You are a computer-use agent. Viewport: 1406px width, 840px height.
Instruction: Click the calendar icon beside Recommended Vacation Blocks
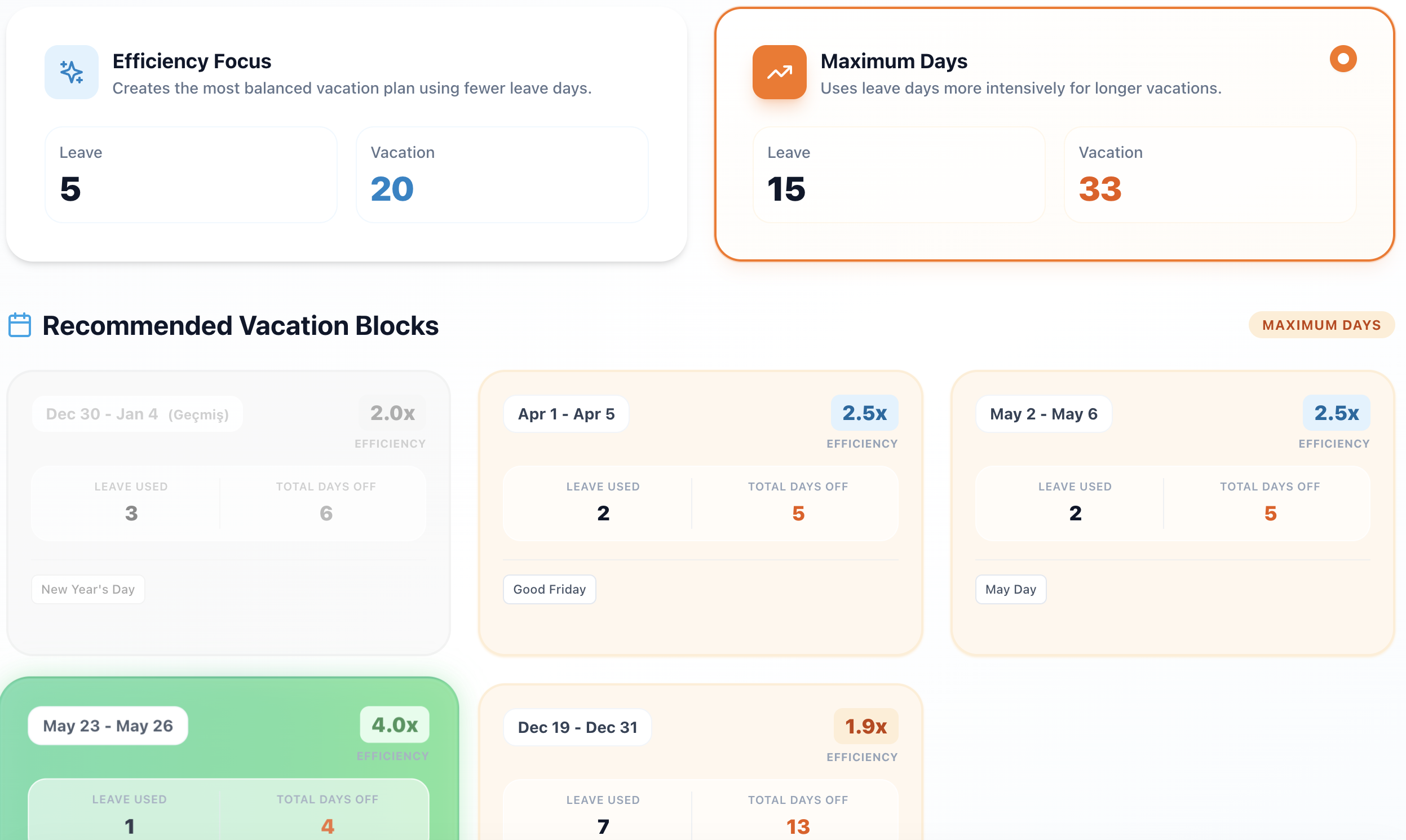pyautogui.click(x=19, y=325)
